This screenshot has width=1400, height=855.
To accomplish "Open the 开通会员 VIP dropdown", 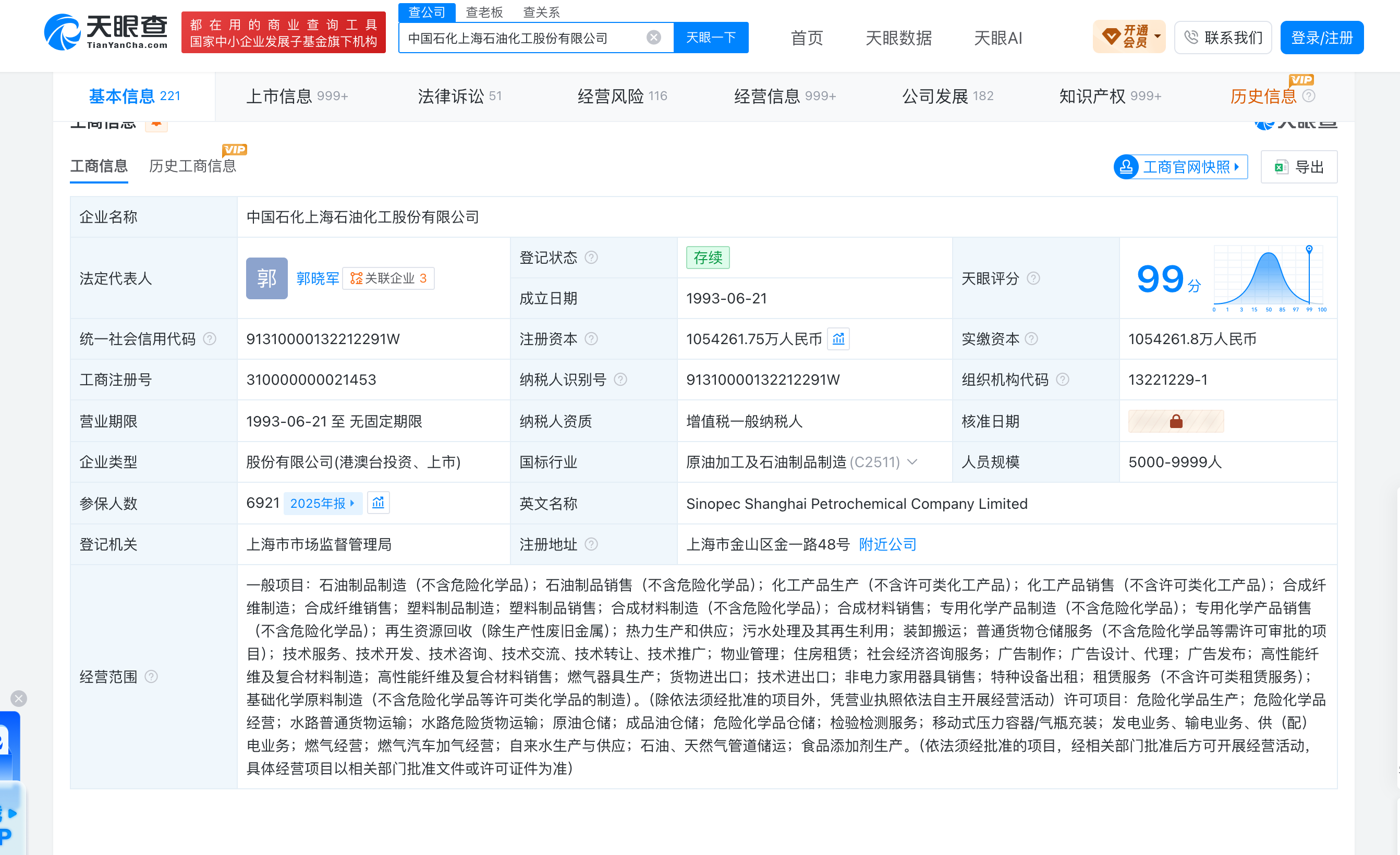I will 1129,38.
